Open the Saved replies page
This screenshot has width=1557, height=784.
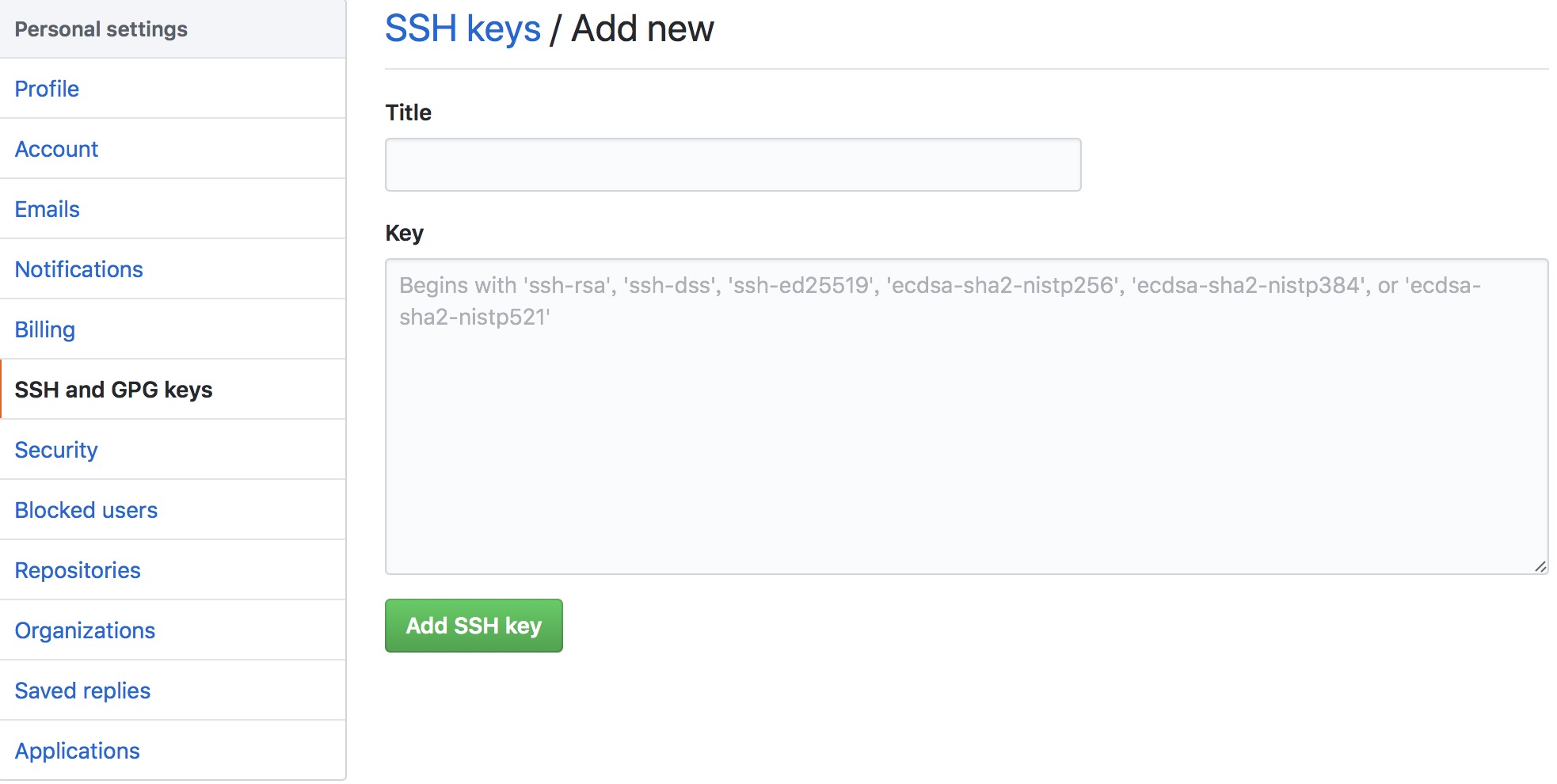[x=82, y=691]
